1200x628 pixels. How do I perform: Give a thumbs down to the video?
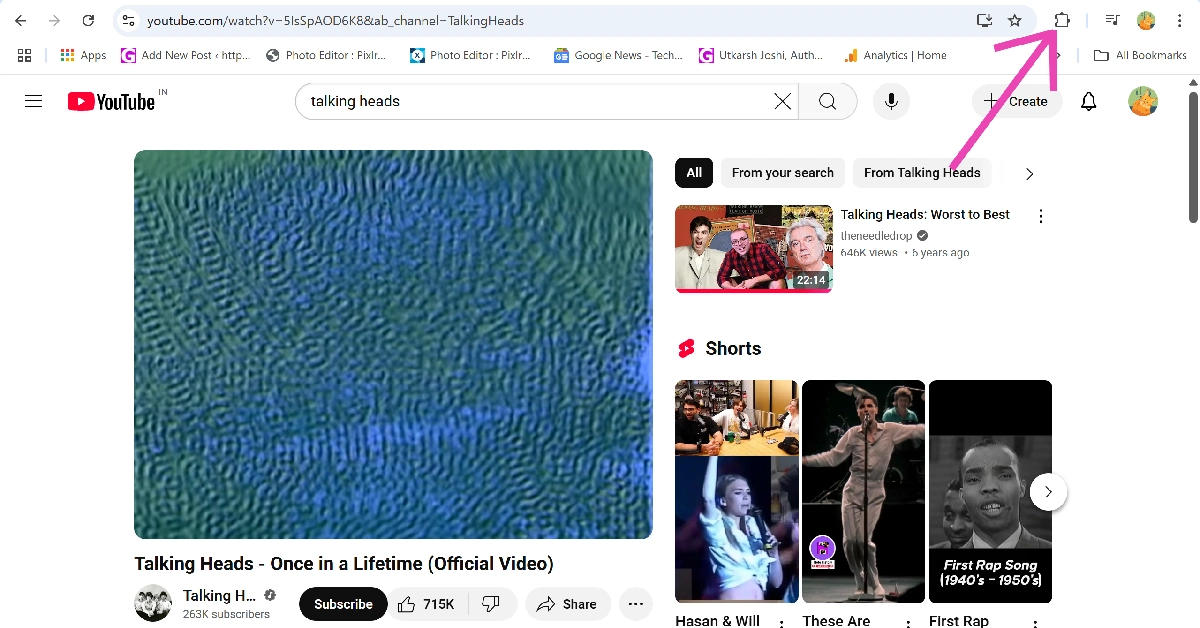(x=491, y=603)
